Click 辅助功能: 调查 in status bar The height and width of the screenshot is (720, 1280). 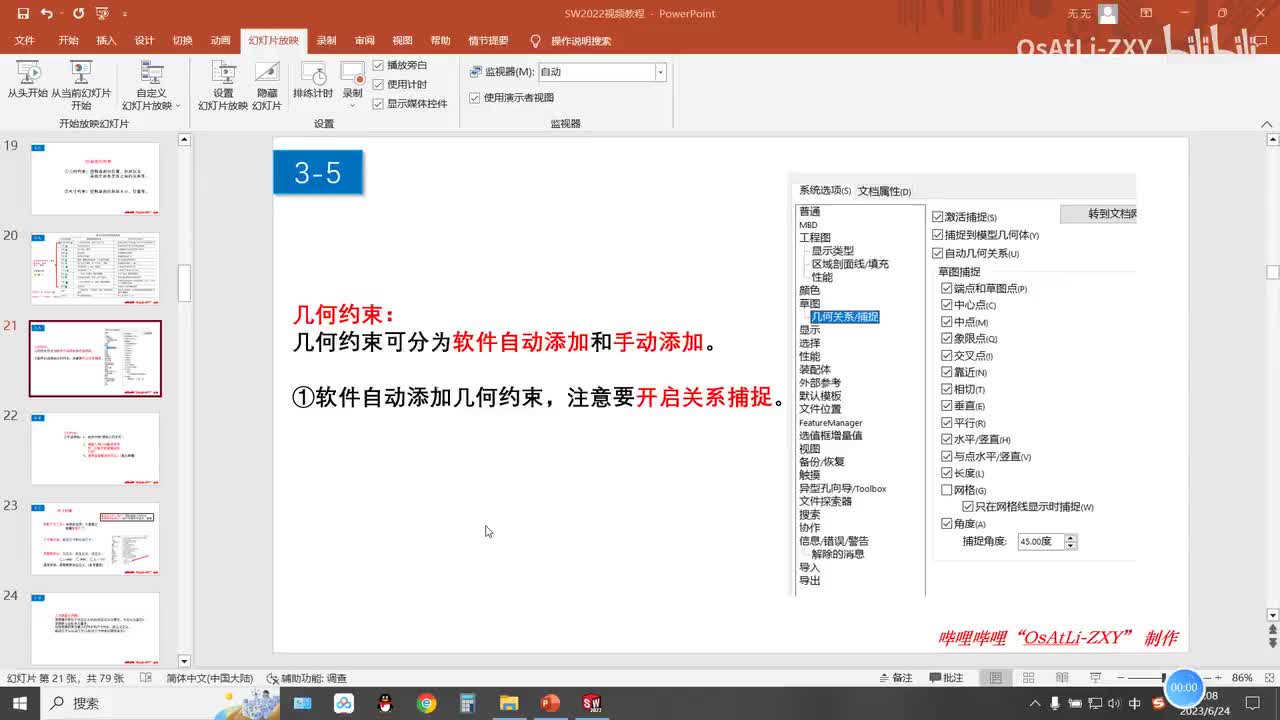tap(307, 677)
